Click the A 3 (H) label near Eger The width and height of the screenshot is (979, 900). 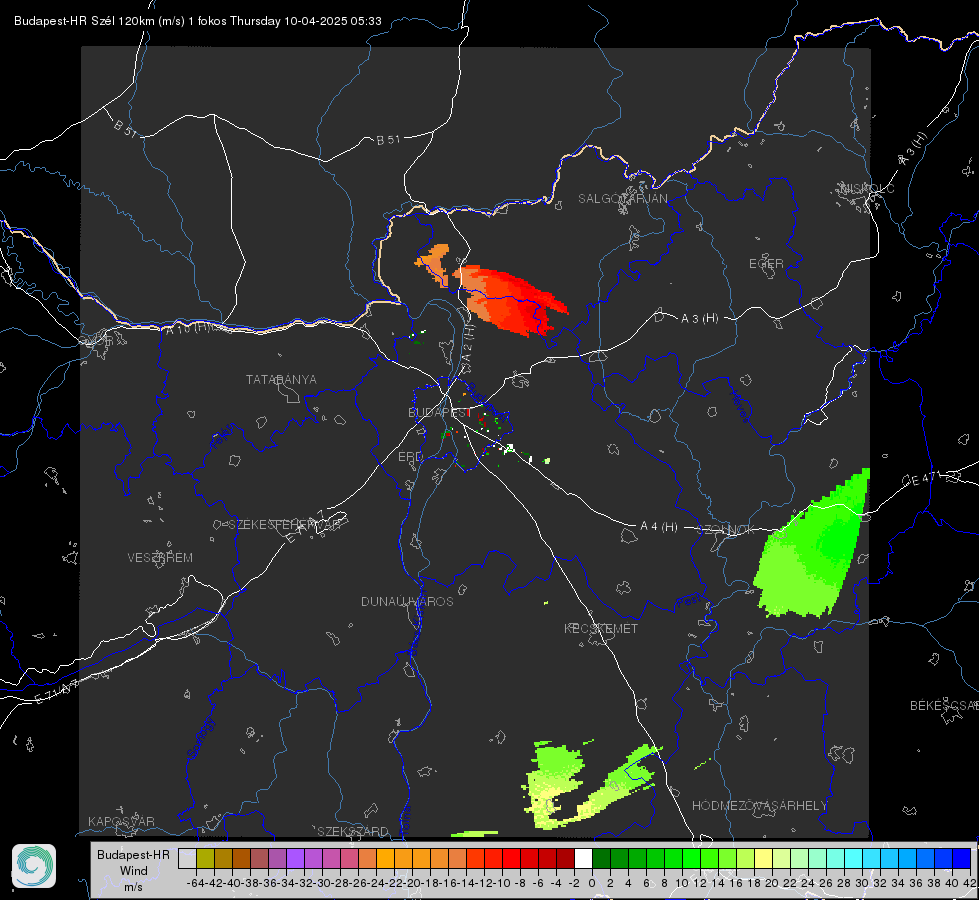(699, 318)
